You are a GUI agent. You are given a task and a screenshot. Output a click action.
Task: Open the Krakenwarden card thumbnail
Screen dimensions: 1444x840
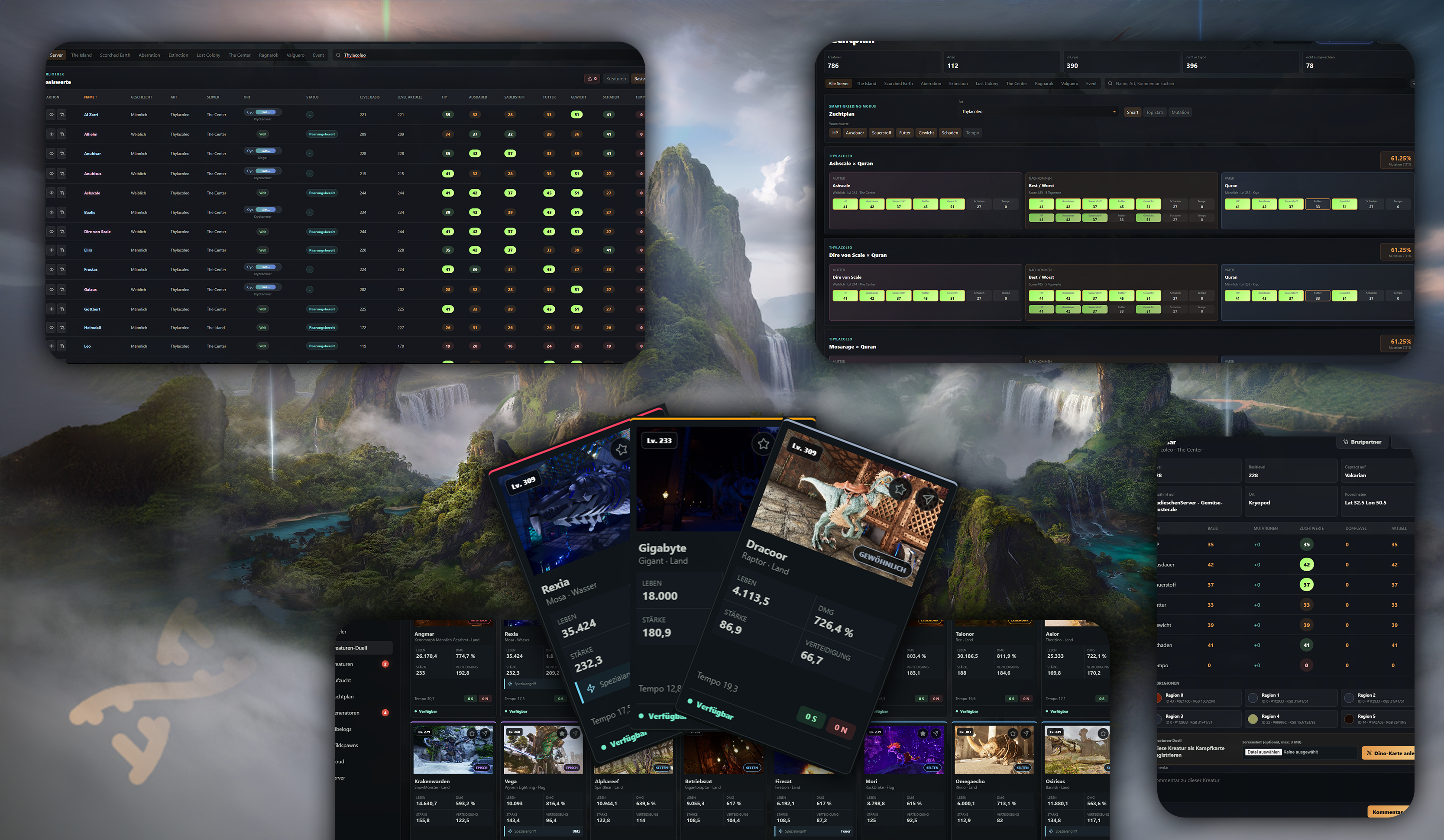pyautogui.click(x=453, y=750)
